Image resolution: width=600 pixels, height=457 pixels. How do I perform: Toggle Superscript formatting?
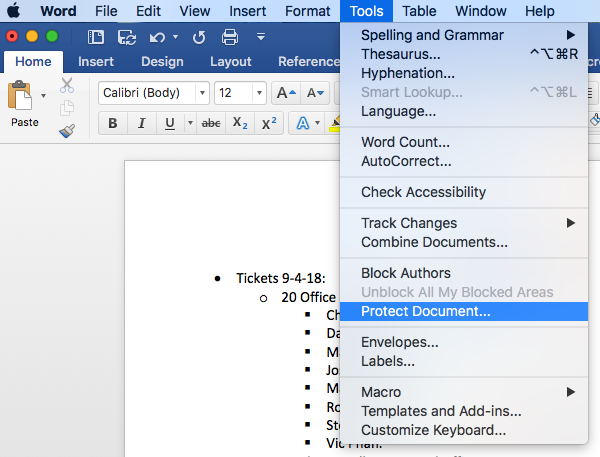(269, 123)
